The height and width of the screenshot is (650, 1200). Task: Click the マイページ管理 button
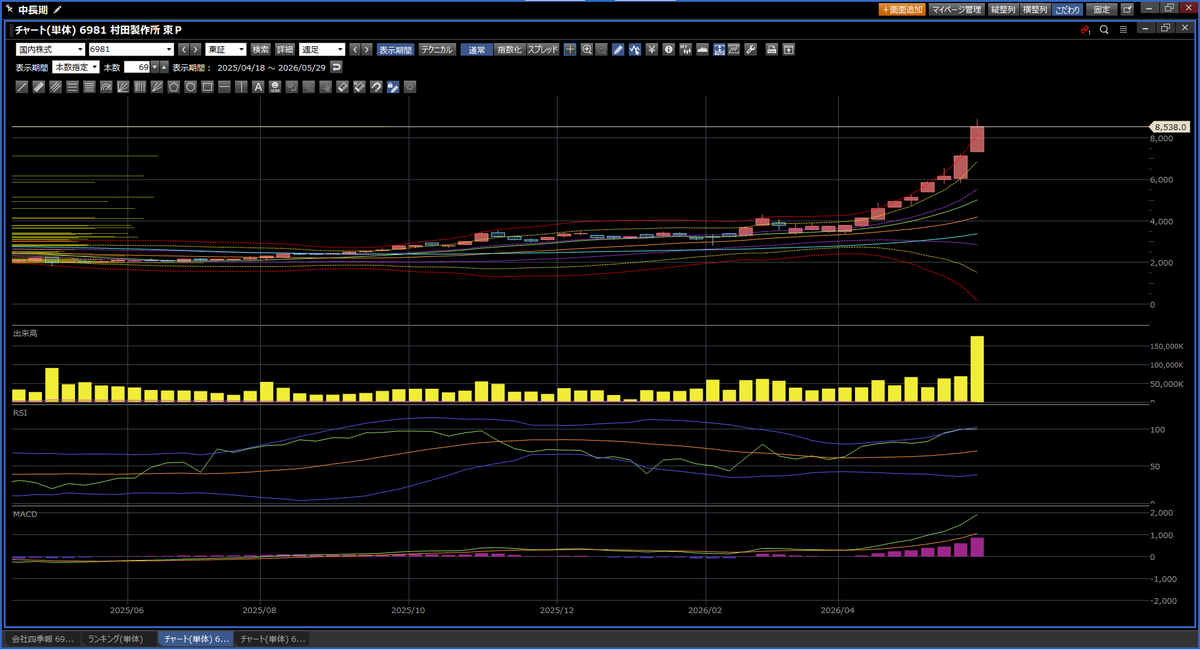point(956,9)
